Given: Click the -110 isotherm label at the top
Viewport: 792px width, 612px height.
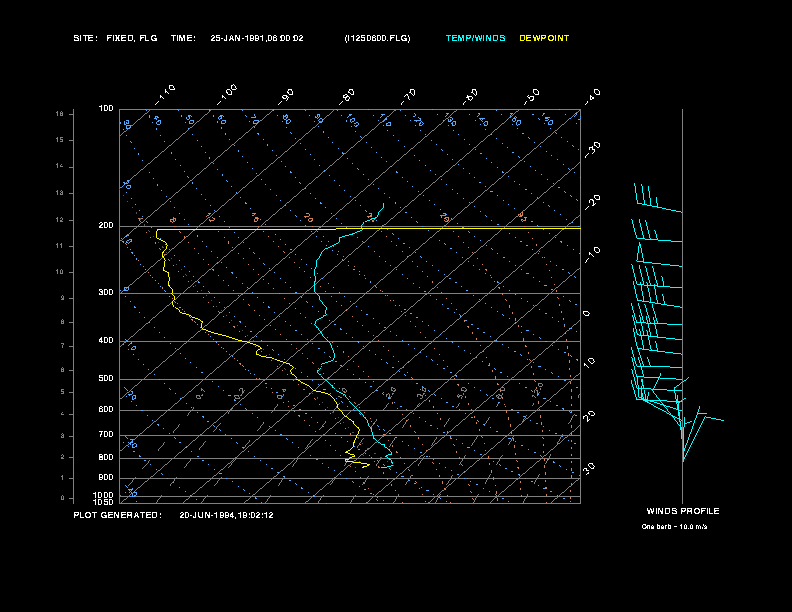Looking at the screenshot, I should click(165, 95).
